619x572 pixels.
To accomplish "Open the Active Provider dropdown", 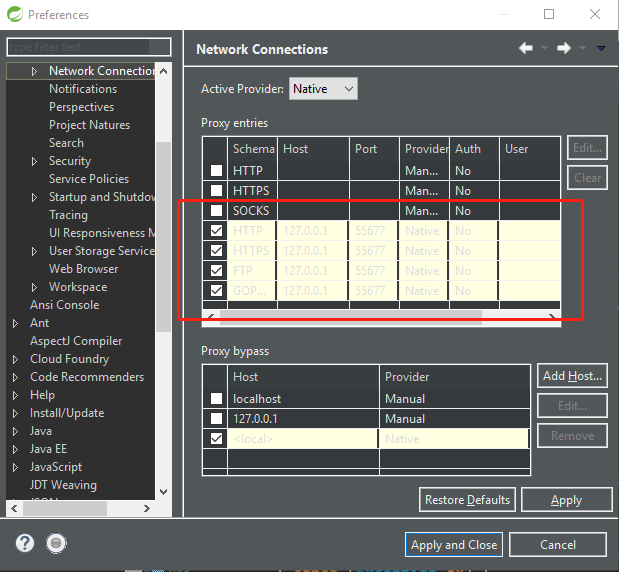I will point(323,88).
